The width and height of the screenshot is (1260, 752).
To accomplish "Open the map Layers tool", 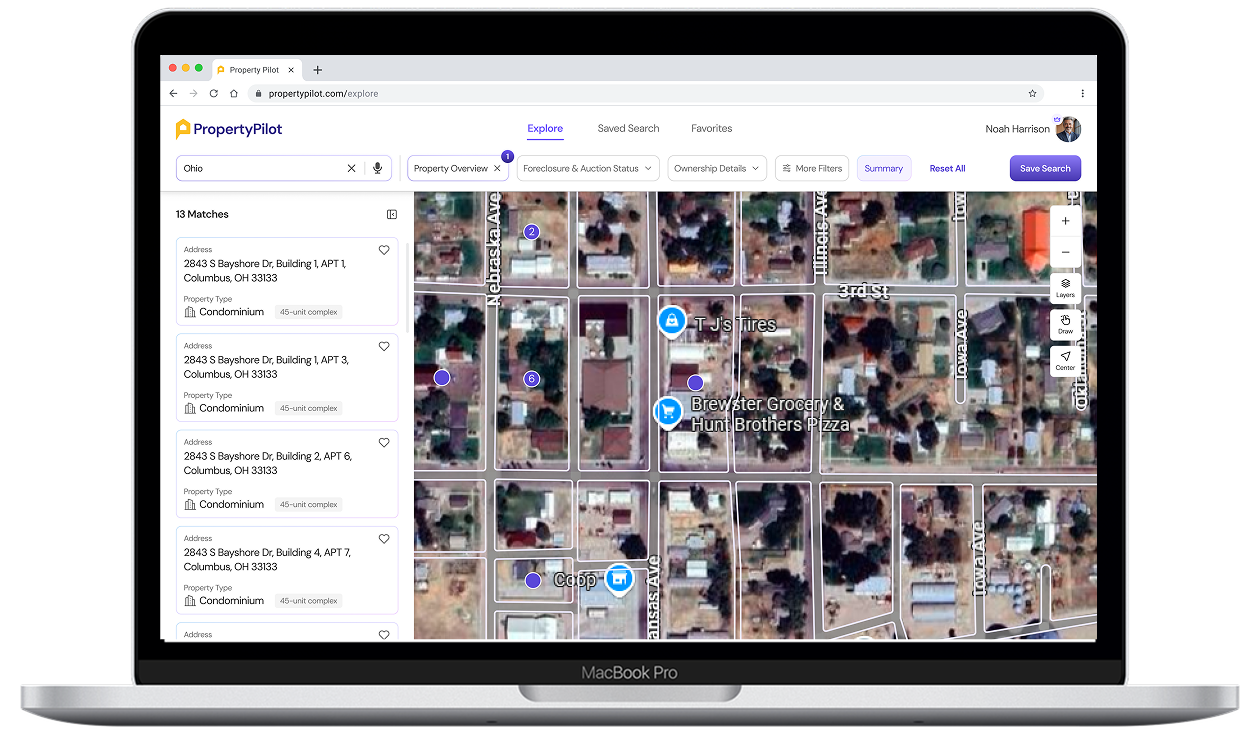I will pos(1065,288).
